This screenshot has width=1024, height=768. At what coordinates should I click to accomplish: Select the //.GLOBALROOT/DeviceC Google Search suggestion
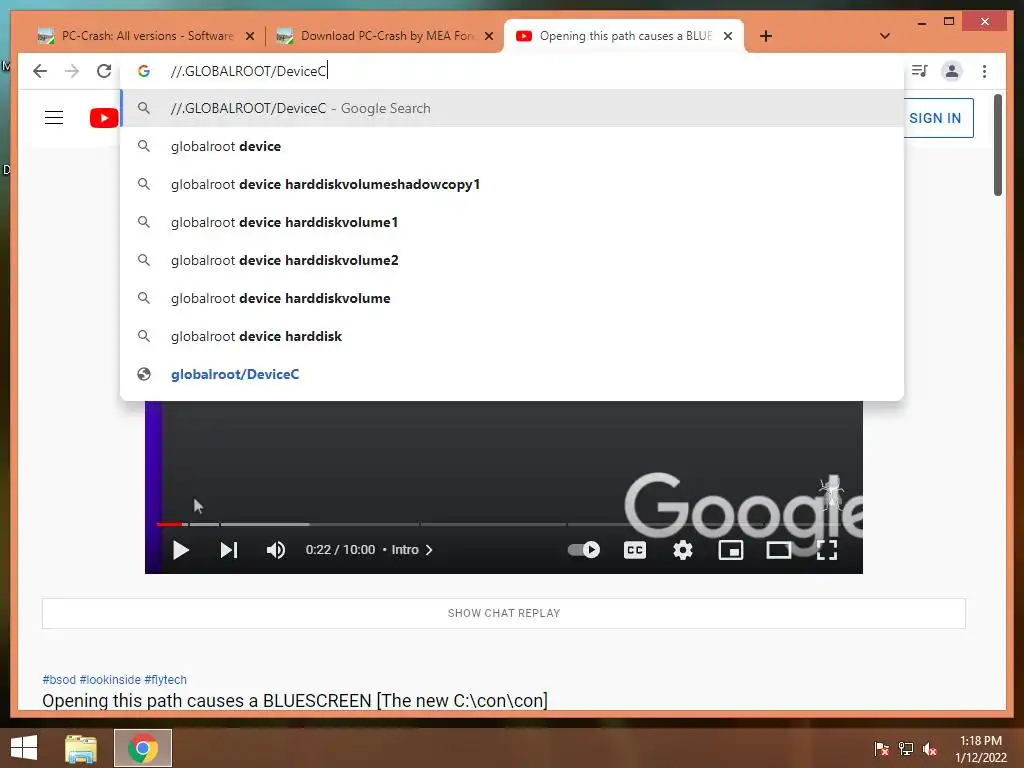[512, 108]
